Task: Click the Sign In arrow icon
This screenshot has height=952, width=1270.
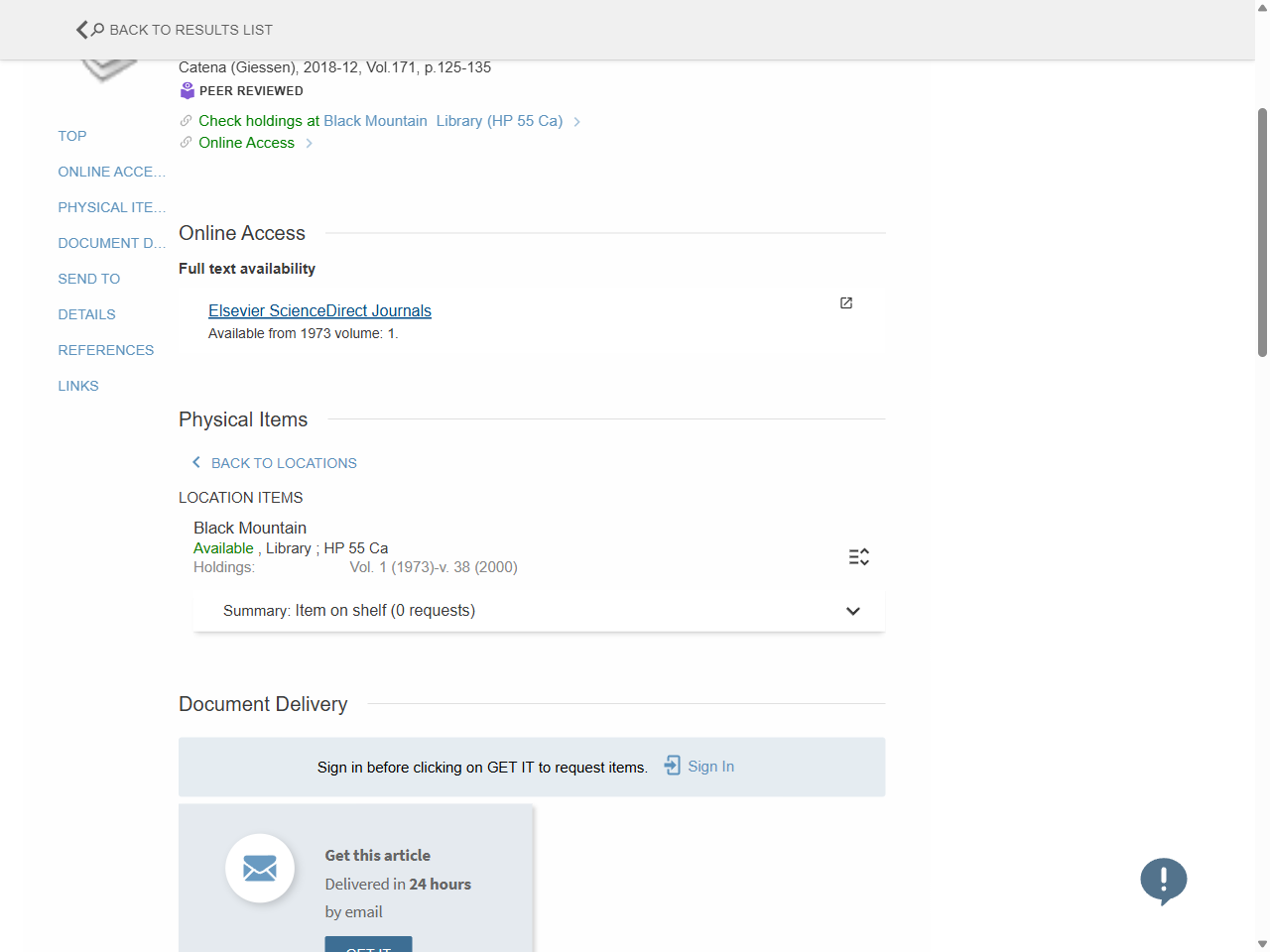Action: (x=673, y=766)
